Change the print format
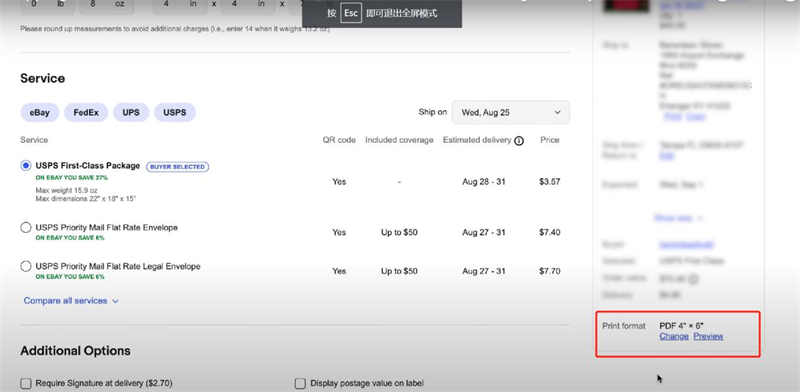Screen dimensions: 800x392 (673, 336)
